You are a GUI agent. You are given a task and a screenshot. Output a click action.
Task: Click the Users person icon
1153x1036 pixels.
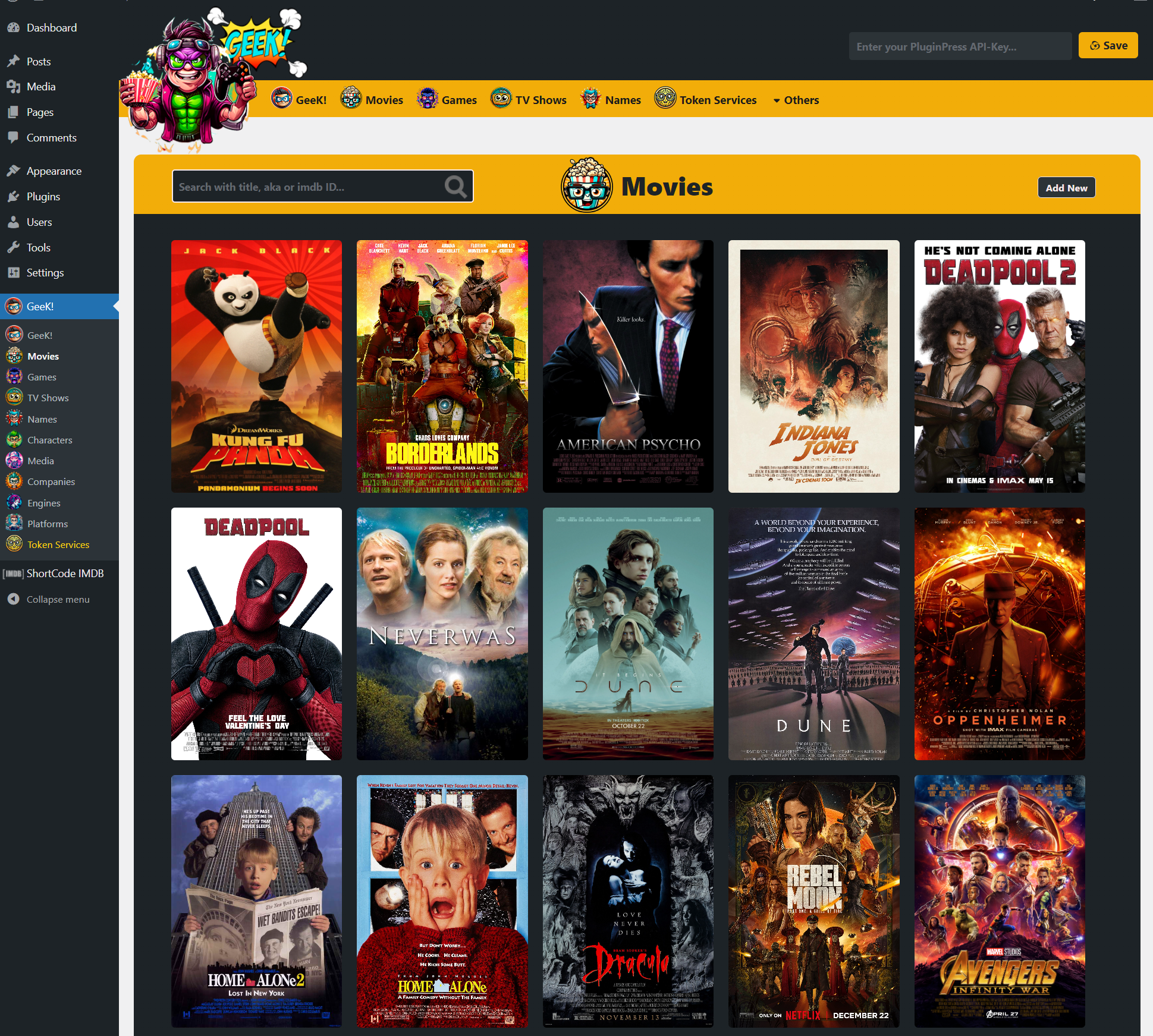[x=14, y=222]
